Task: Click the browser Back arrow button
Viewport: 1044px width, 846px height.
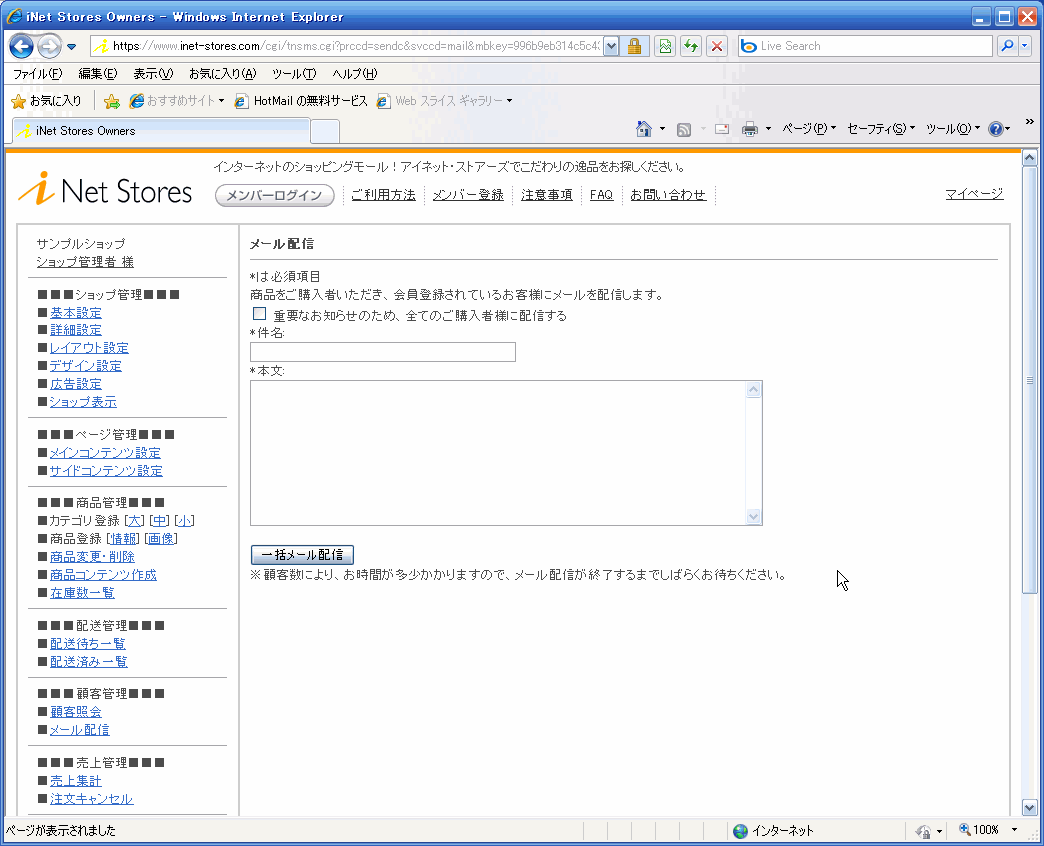Action: (x=21, y=46)
